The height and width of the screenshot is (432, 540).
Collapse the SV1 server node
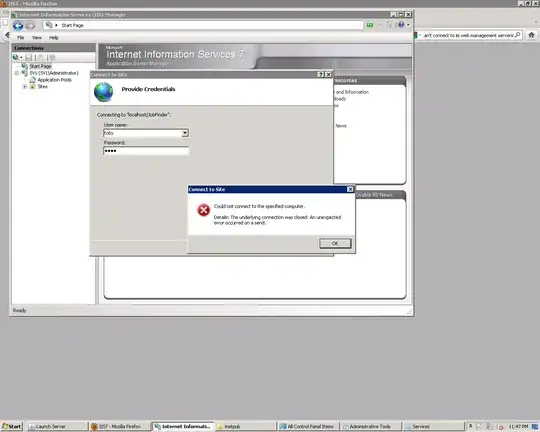click(x=17, y=73)
